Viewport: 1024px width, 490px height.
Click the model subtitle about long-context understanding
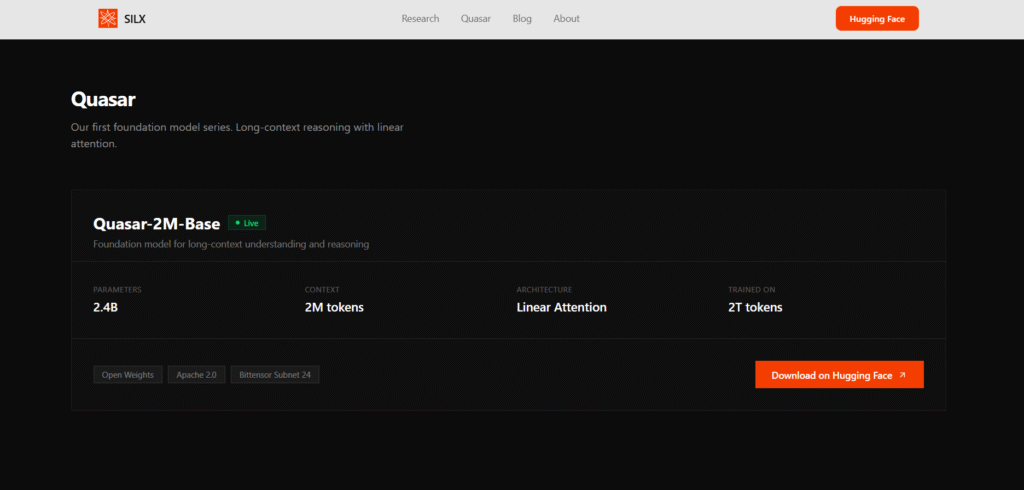231,244
